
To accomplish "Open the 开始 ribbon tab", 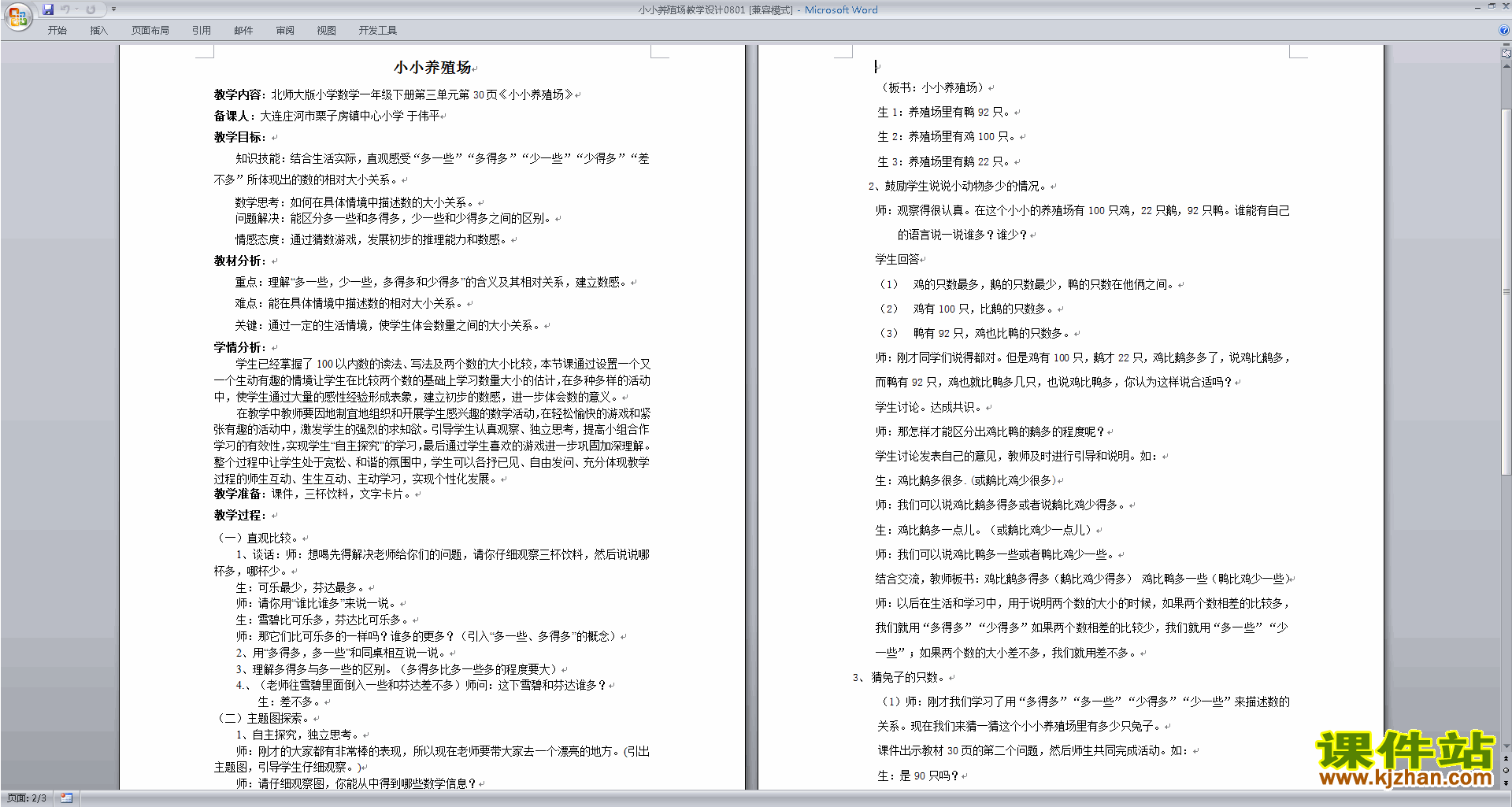I will [57, 31].
